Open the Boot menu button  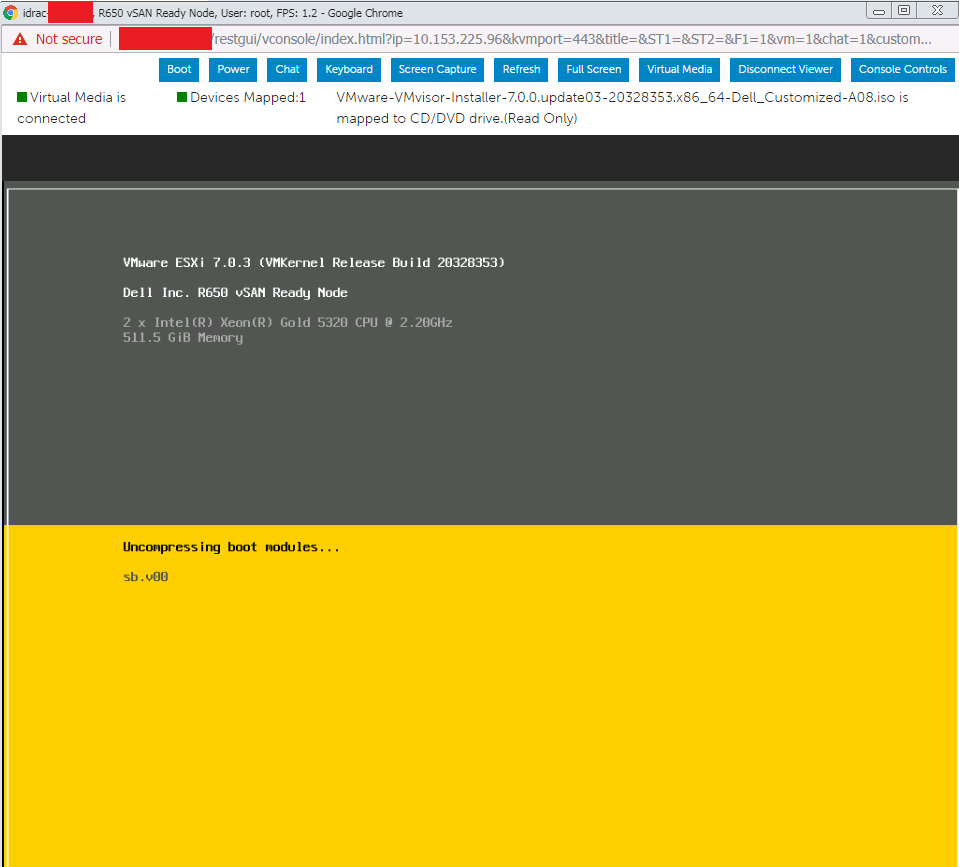[179, 70]
